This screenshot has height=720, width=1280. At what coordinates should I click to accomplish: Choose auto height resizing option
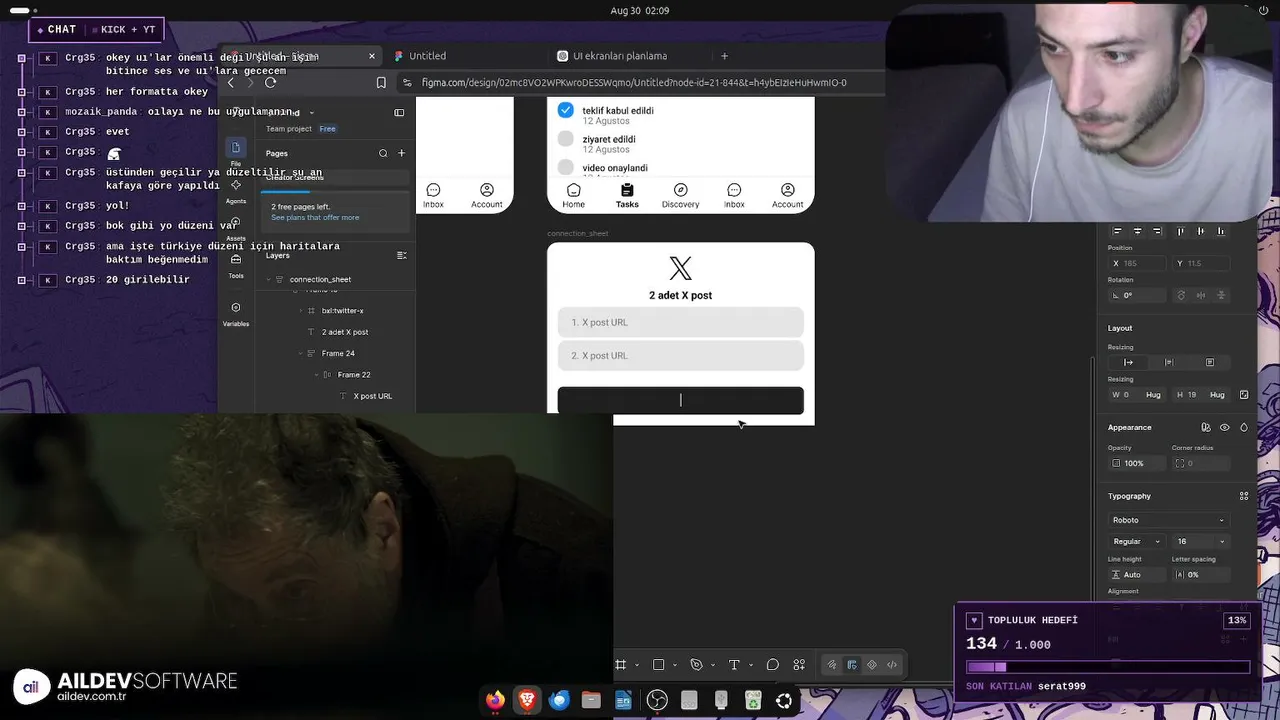pyautogui.click(x=1169, y=362)
